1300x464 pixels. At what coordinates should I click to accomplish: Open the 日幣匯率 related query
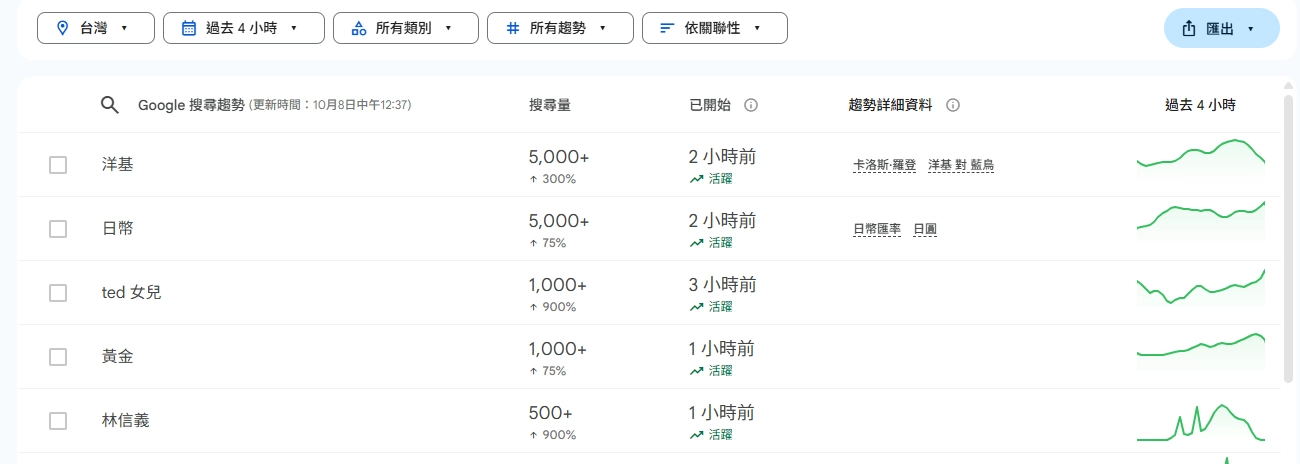tap(877, 229)
